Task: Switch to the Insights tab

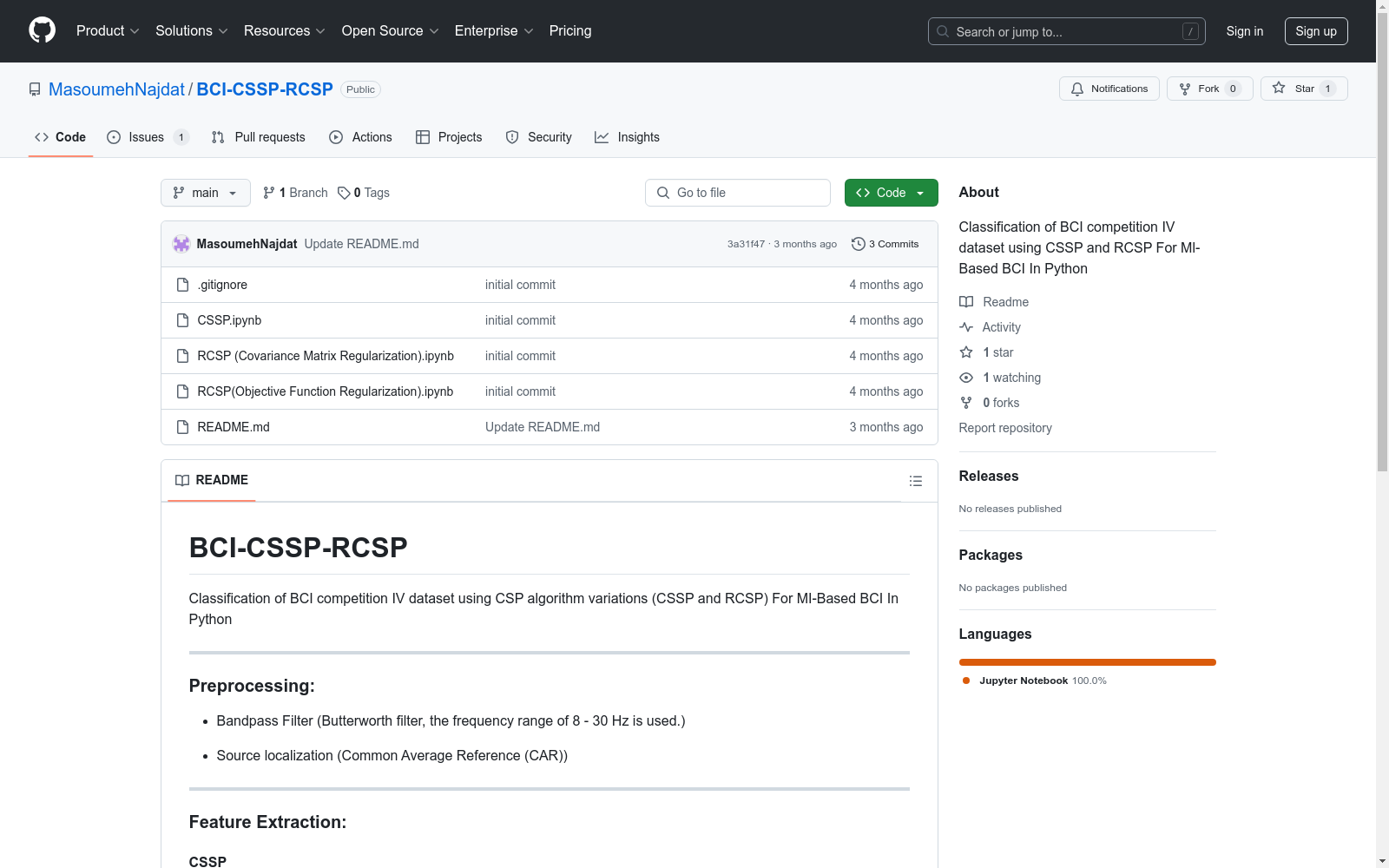Action: pyautogui.click(x=627, y=137)
